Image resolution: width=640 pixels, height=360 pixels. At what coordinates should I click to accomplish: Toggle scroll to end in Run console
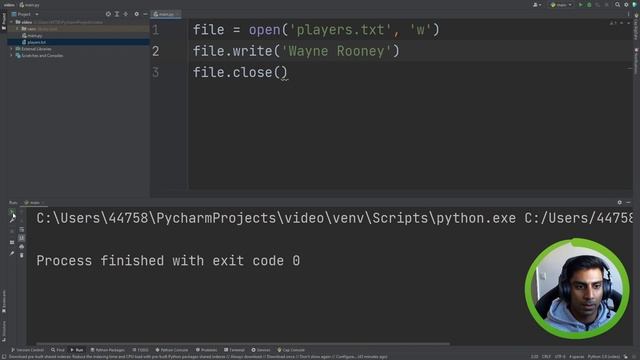click(22, 238)
